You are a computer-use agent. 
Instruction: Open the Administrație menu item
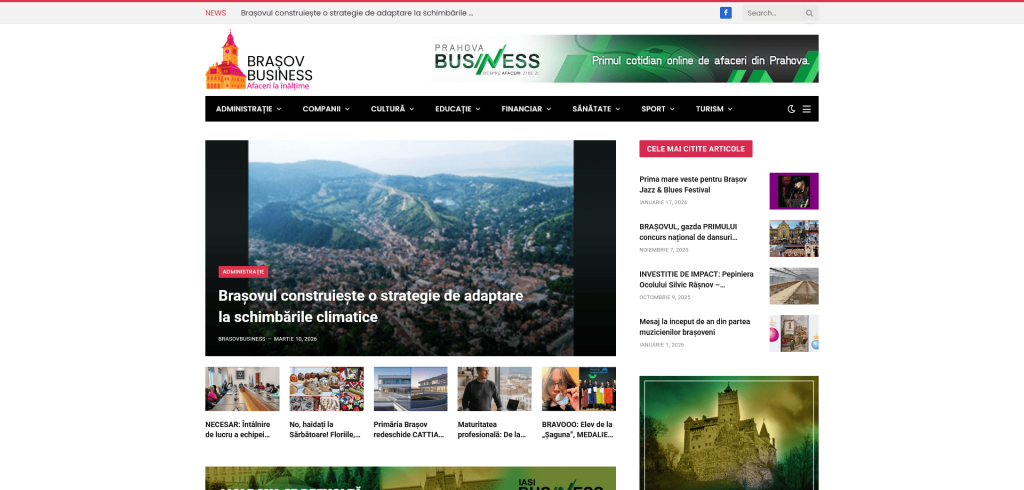pos(244,109)
